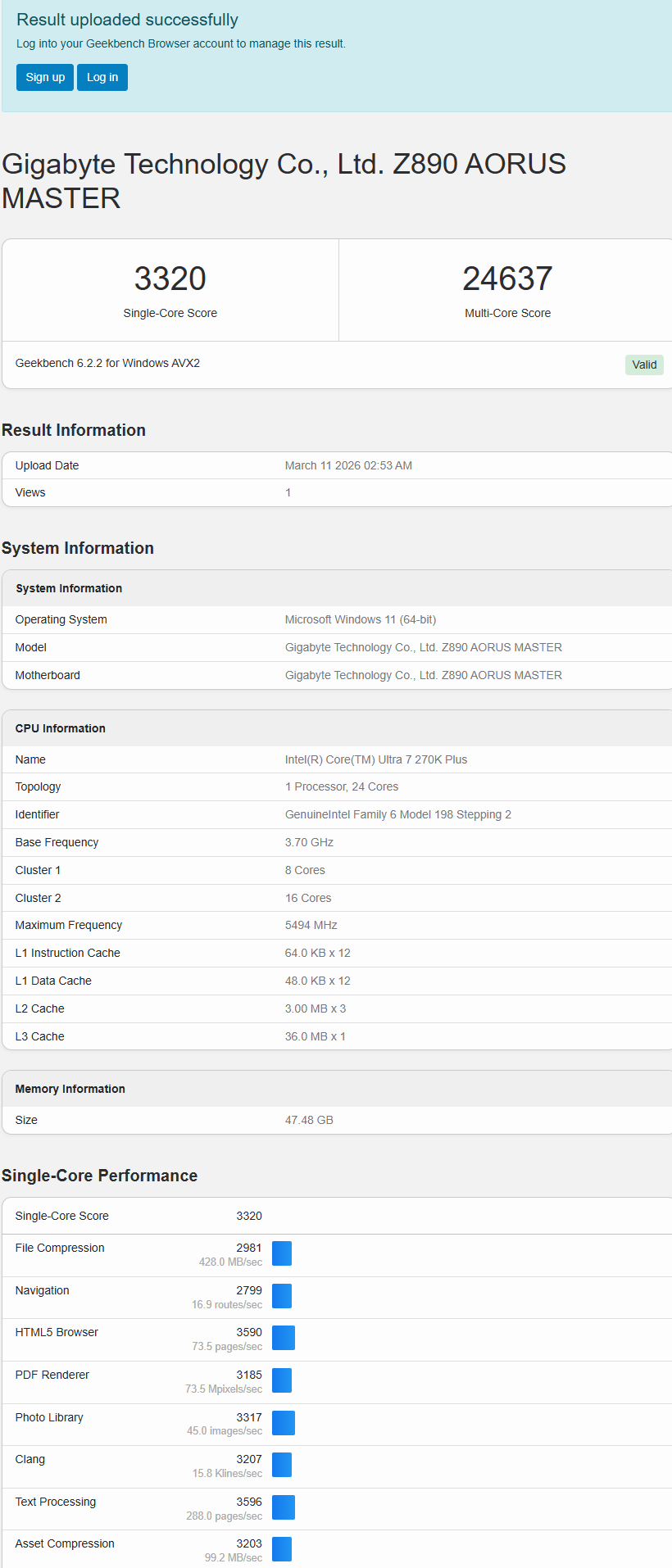The width and height of the screenshot is (672, 1568).
Task: Click the Photo Library score bar
Action: [284, 1423]
